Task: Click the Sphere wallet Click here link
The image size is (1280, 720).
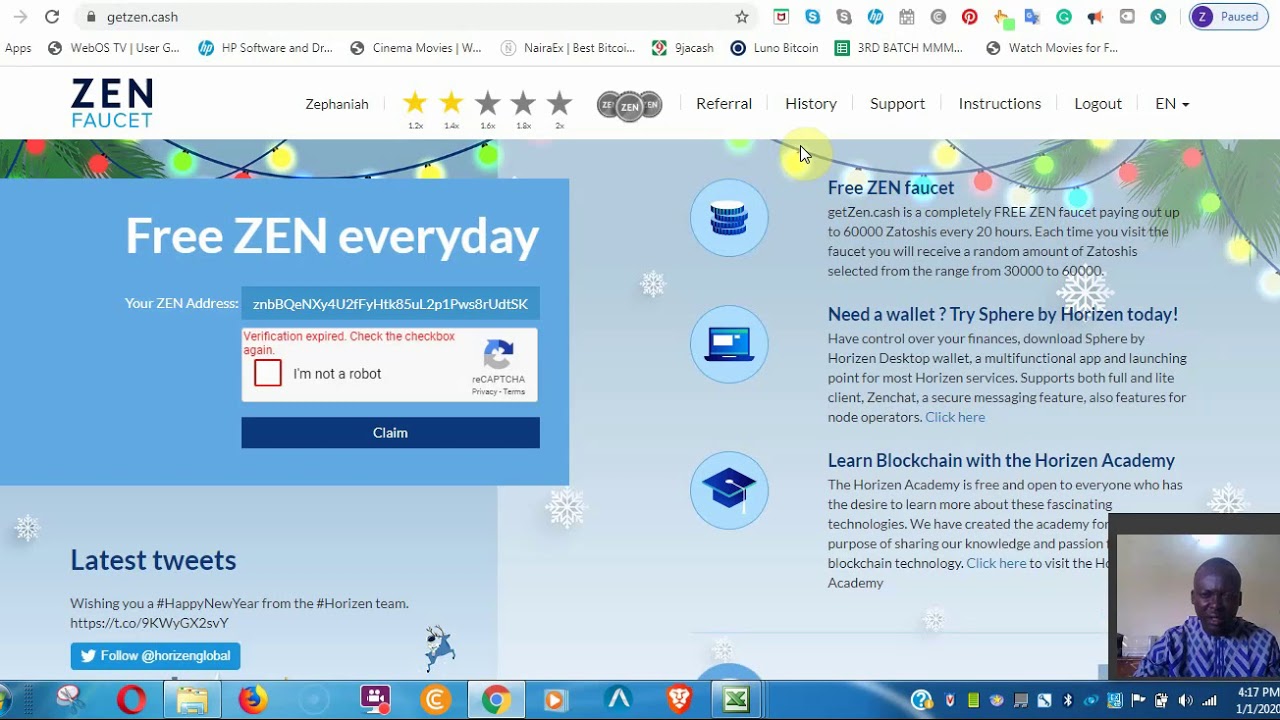Action: [x=955, y=417]
